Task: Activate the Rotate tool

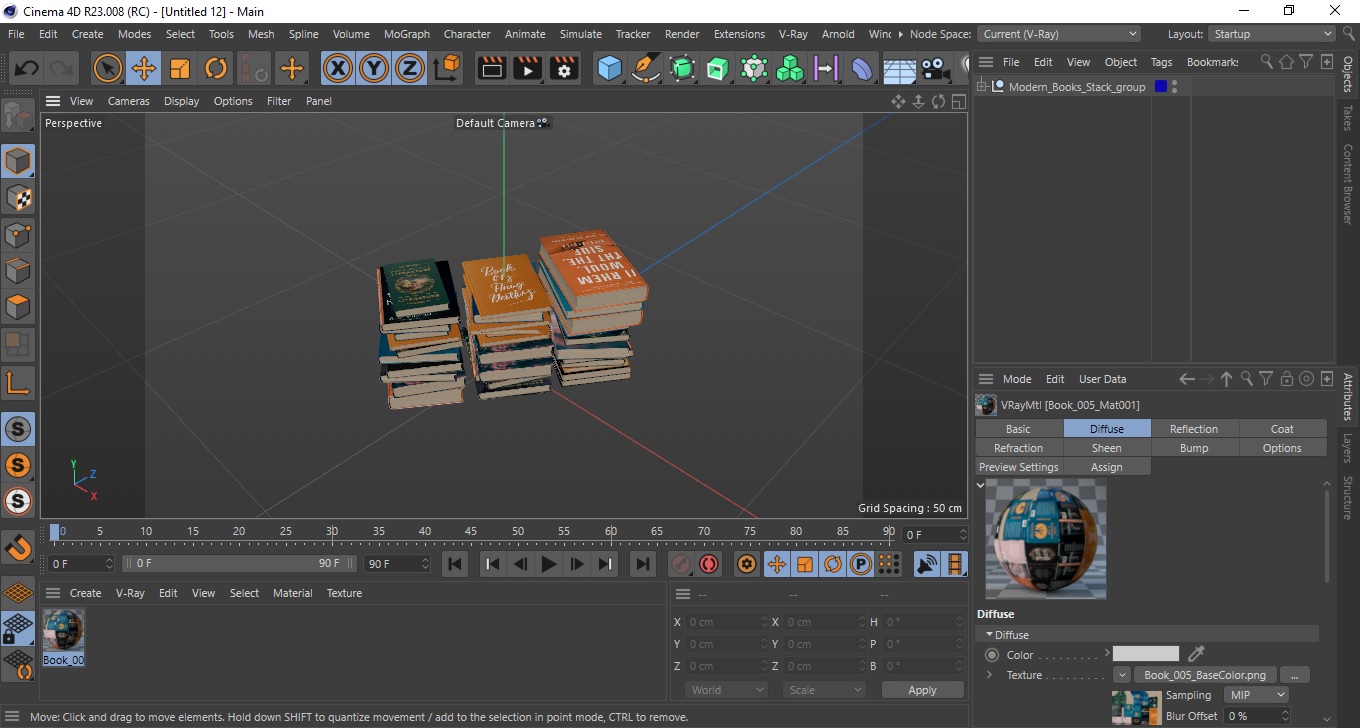Action: 216,69
